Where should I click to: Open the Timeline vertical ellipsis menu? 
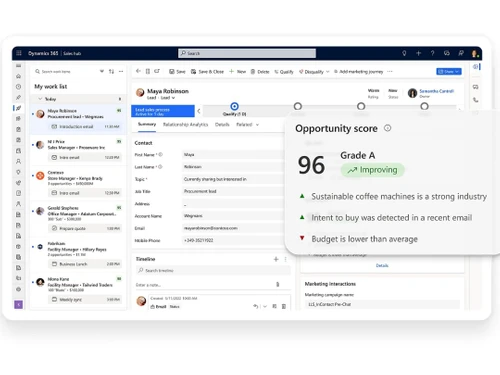click(285, 259)
